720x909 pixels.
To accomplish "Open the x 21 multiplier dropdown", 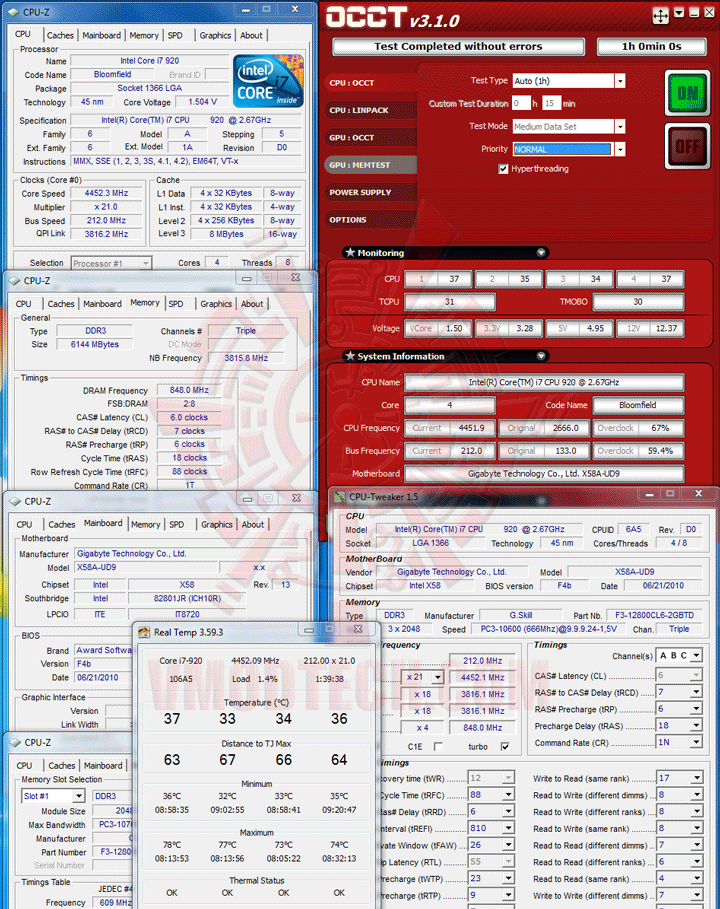I will pyautogui.click(x=438, y=677).
